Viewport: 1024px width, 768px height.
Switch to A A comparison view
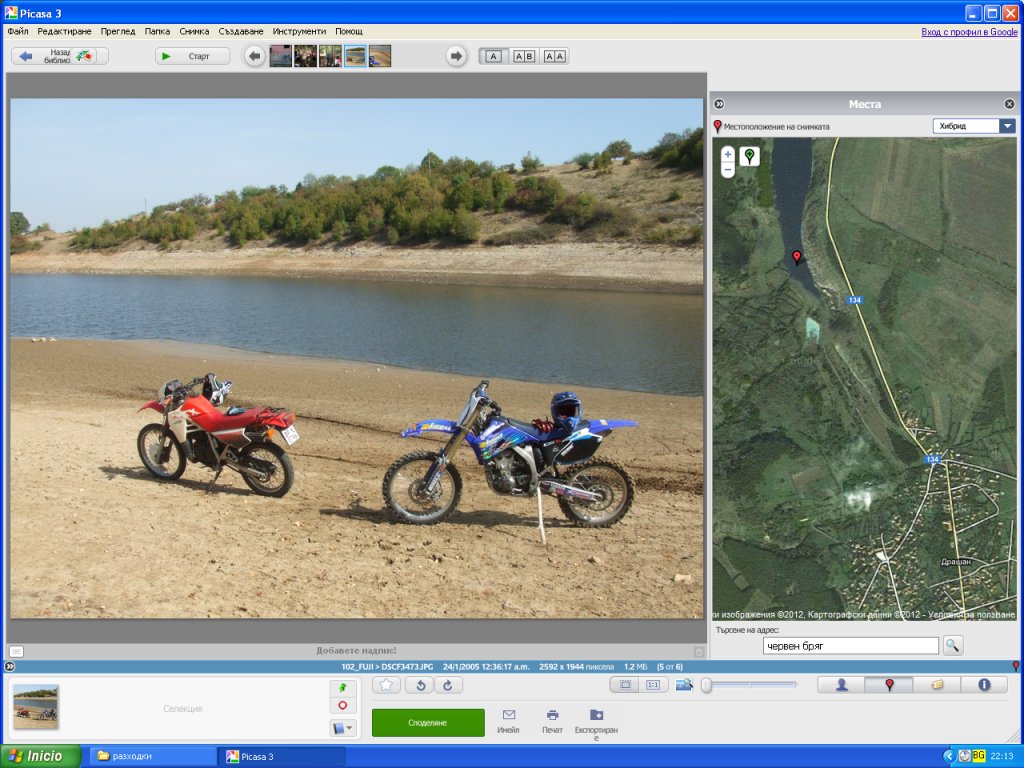pyautogui.click(x=554, y=56)
